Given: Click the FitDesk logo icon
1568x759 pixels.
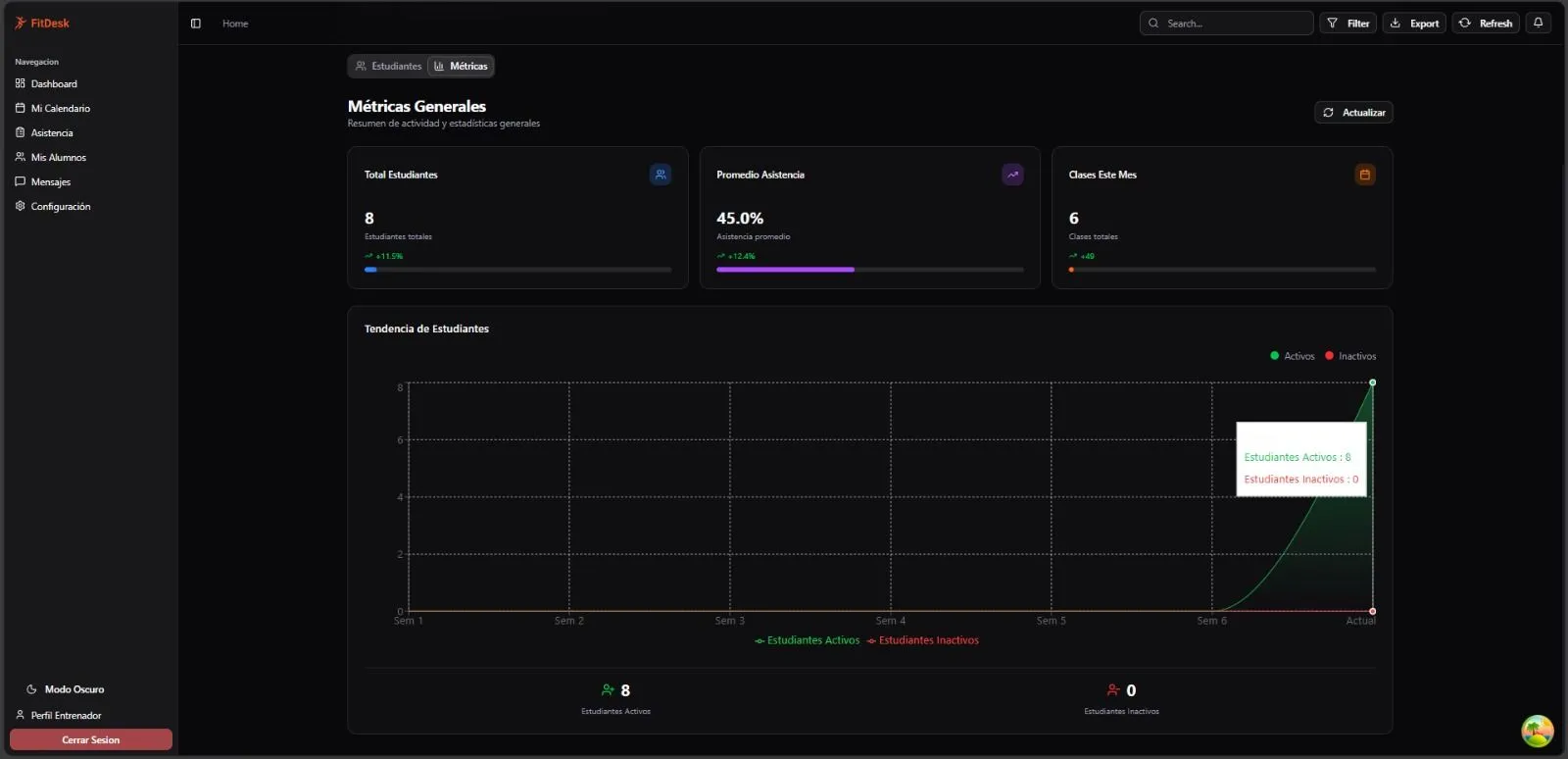Looking at the screenshot, I should [x=20, y=23].
